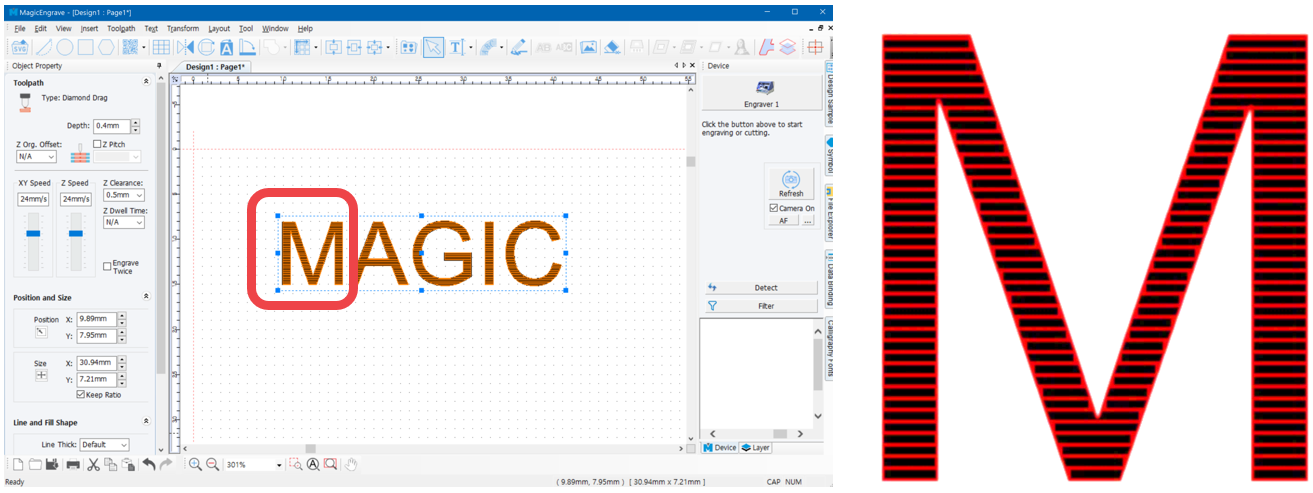The width and height of the screenshot is (1313, 493).
Task: Toggle the Engrave Twice checkbox
Action: click(x=107, y=266)
